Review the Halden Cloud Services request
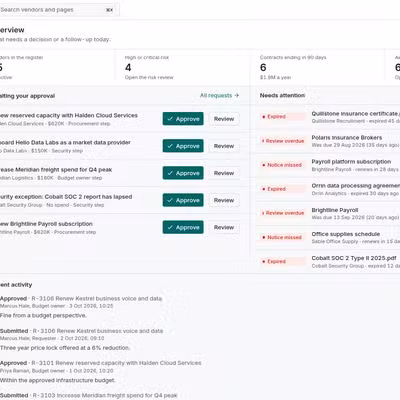This screenshot has width=400, height=400. click(224, 119)
